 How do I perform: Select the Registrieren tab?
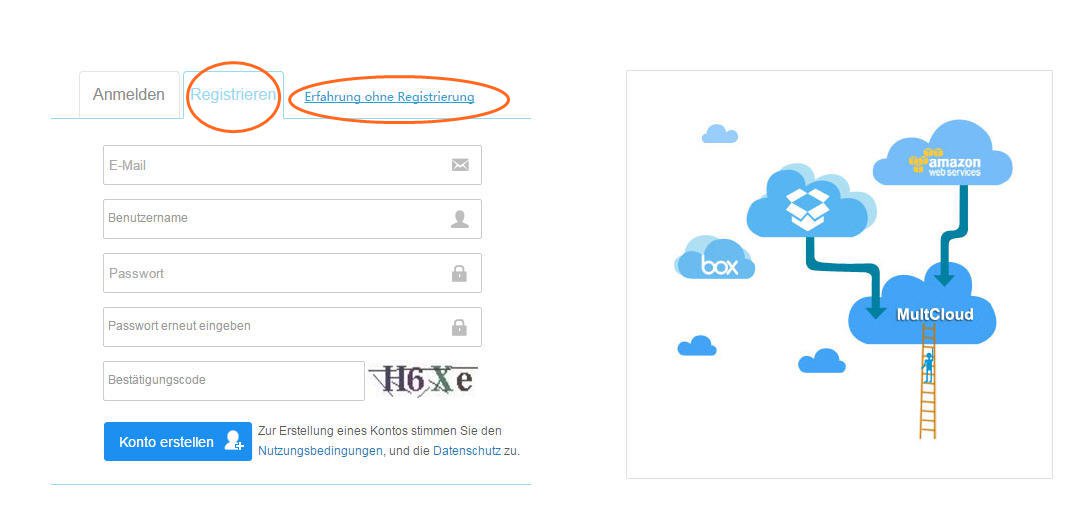233,95
